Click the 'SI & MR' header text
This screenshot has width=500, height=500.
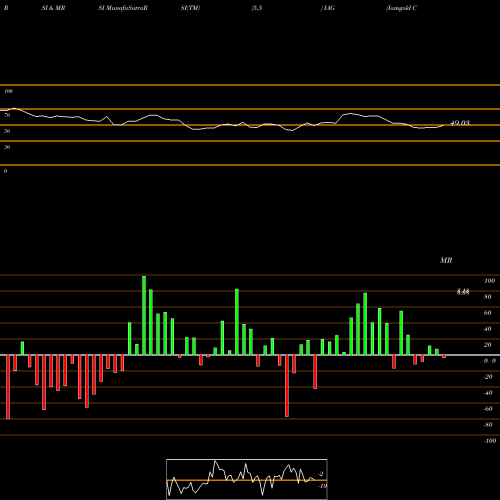tap(53, 8)
